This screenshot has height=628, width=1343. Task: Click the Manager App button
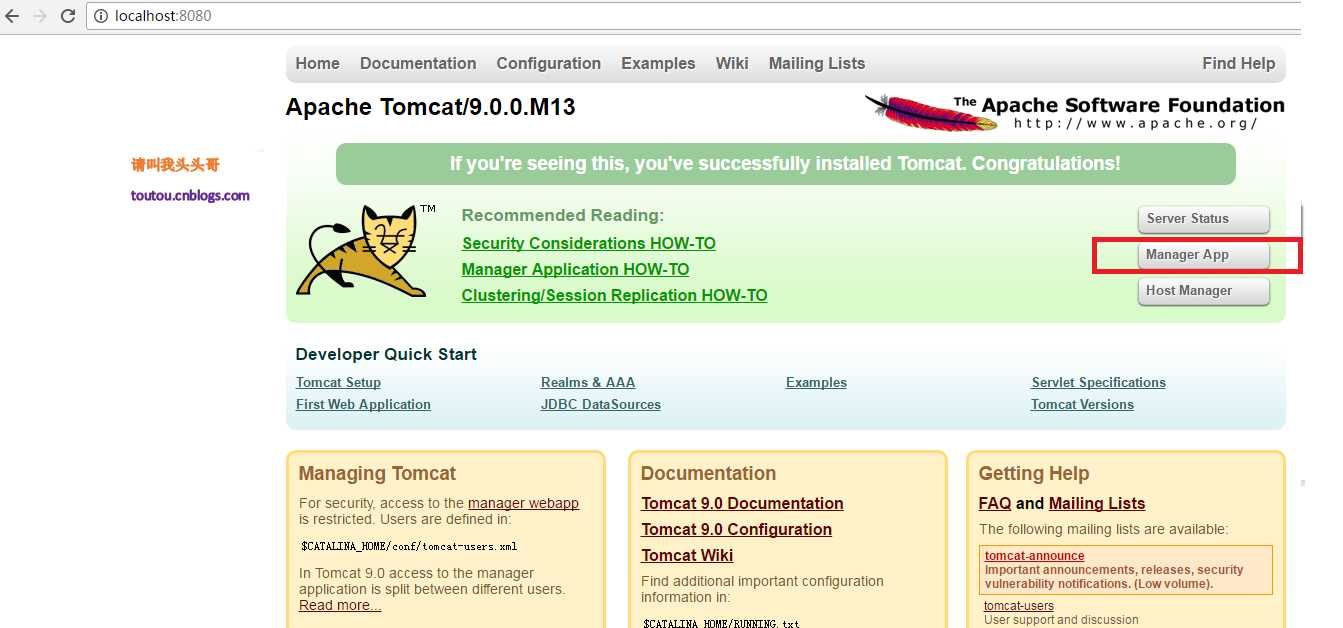[x=1203, y=255]
